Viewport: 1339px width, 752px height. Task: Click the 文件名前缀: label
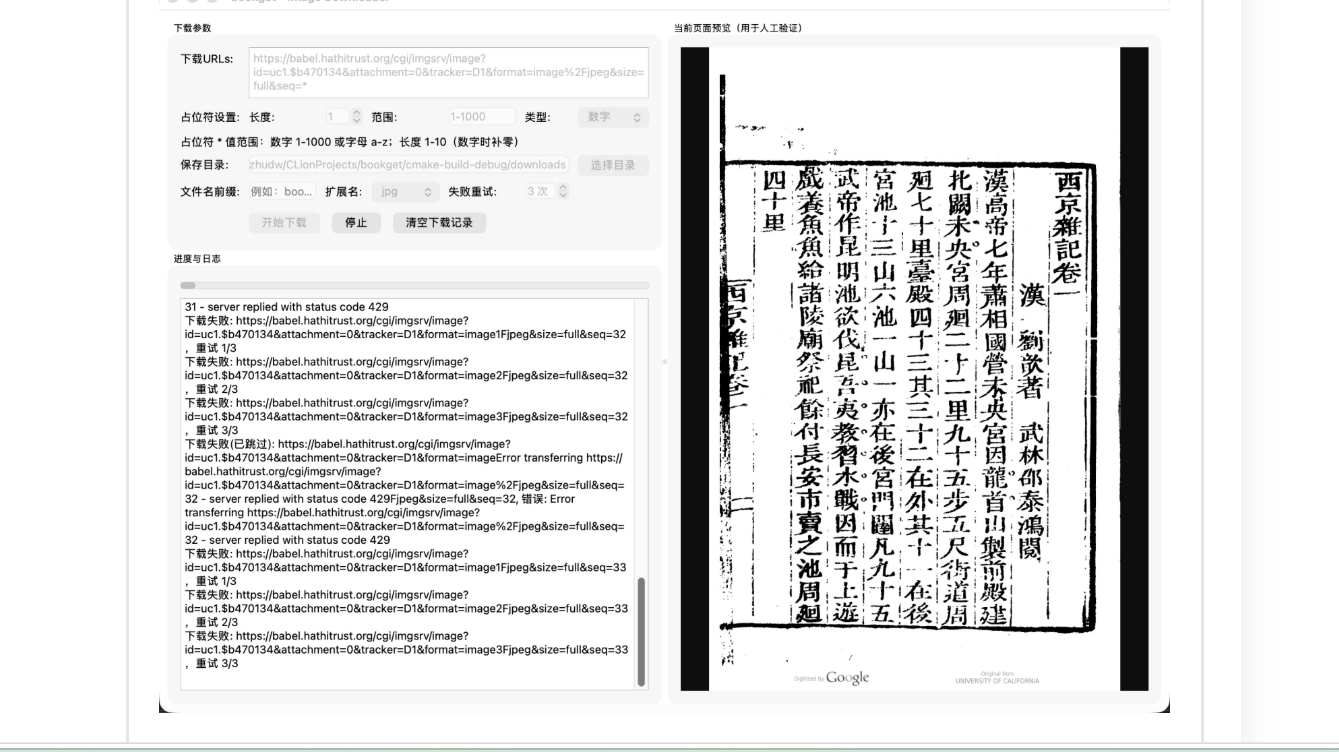(x=210, y=191)
